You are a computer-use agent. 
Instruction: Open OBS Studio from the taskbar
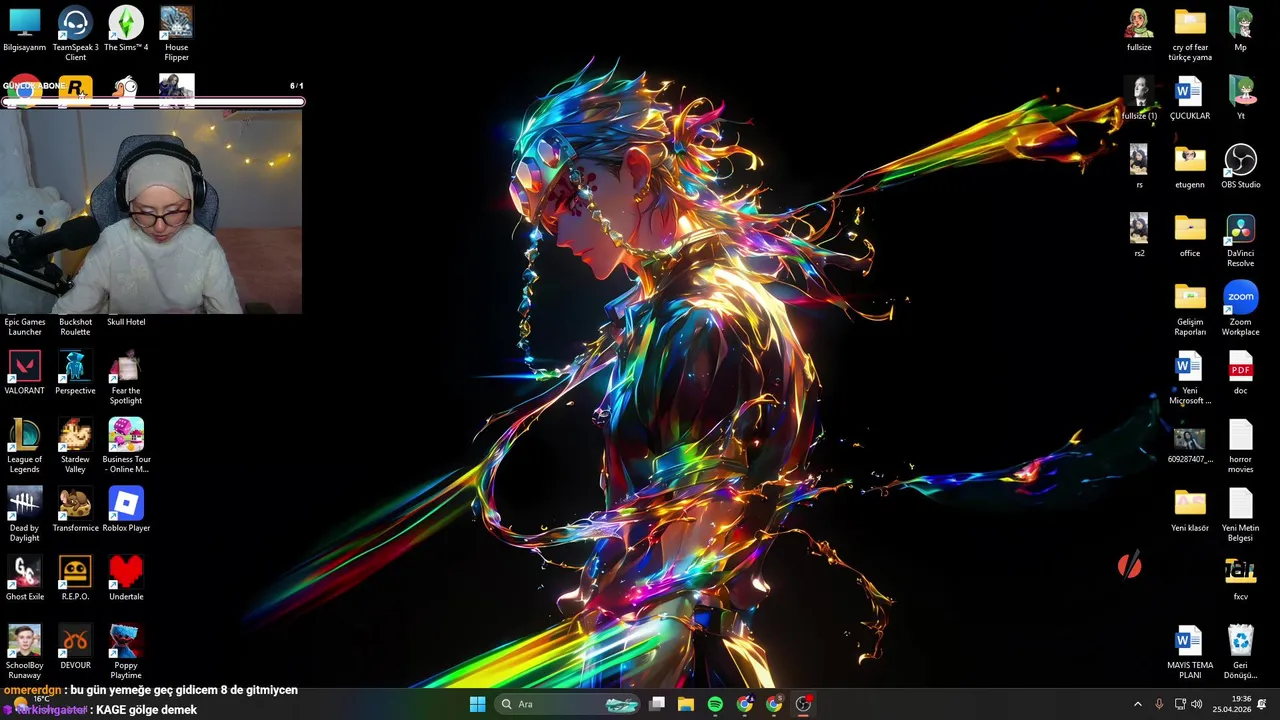pos(803,704)
